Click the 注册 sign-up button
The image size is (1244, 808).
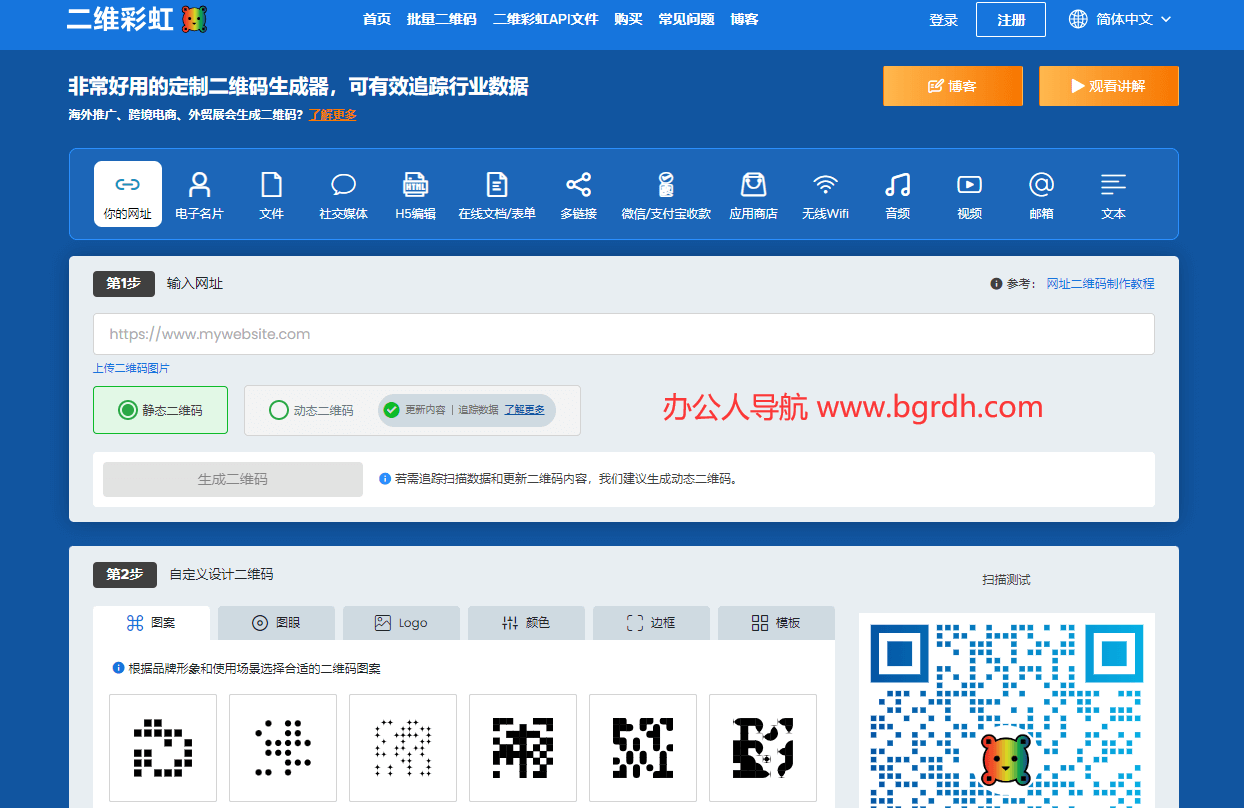pos(1010,20)
